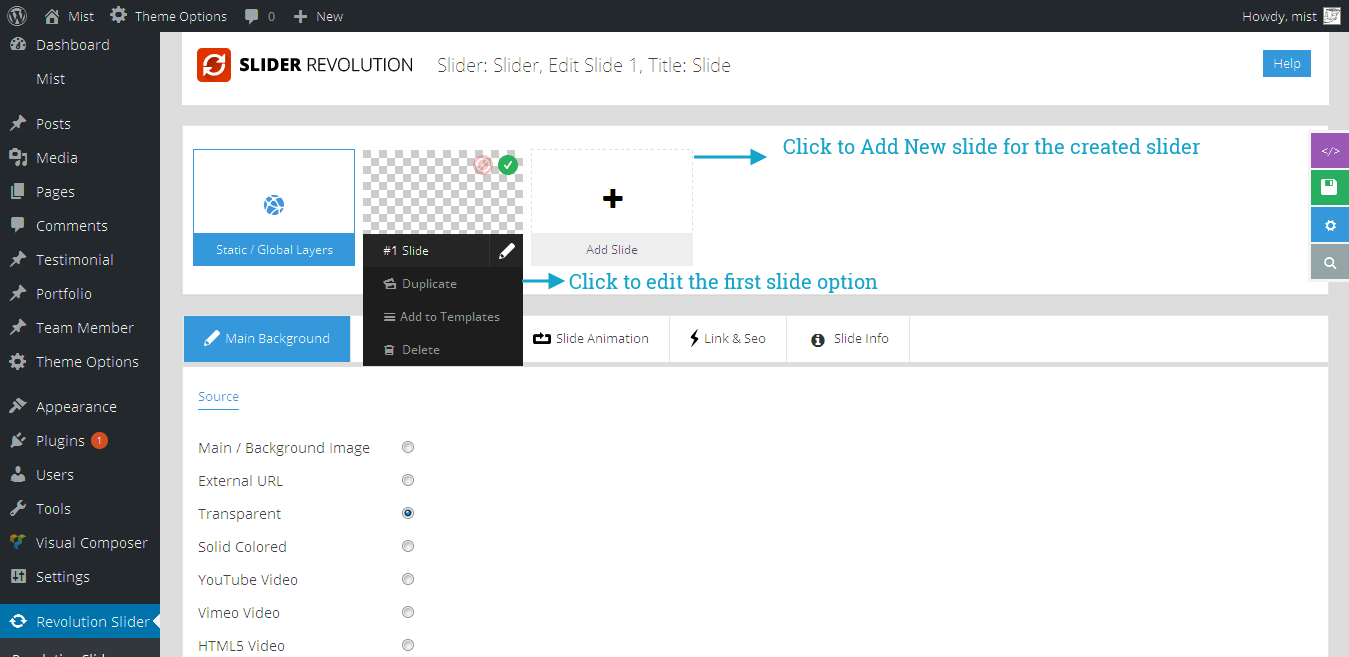The image size is (1349, 657).
Task: Delete the slide via menu
Action: click(x=420, y=350)
